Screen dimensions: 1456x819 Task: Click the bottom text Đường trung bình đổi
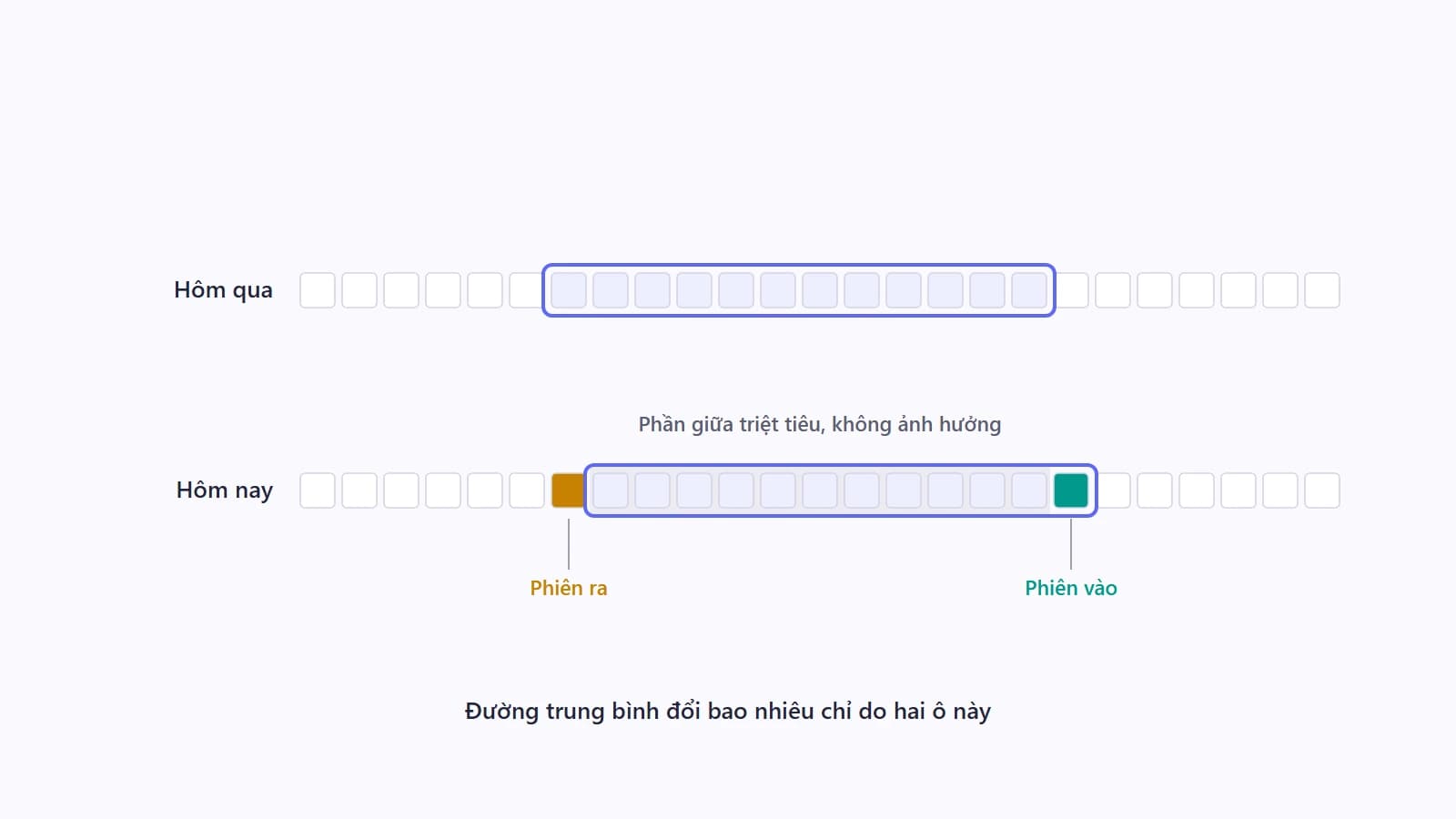click(x=582, y=711)
